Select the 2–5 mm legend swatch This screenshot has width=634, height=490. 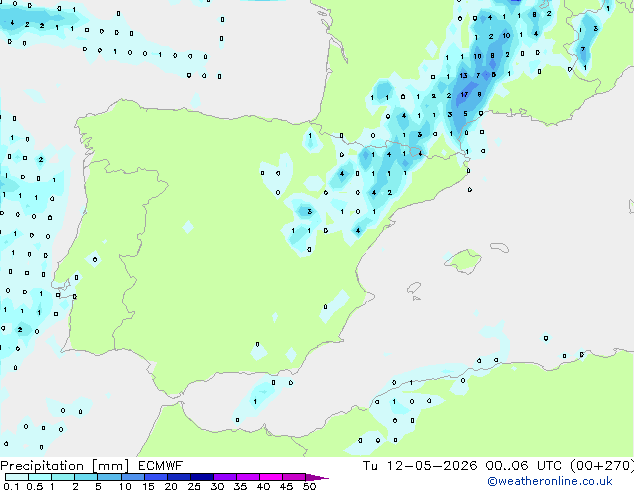pos(86,477)
